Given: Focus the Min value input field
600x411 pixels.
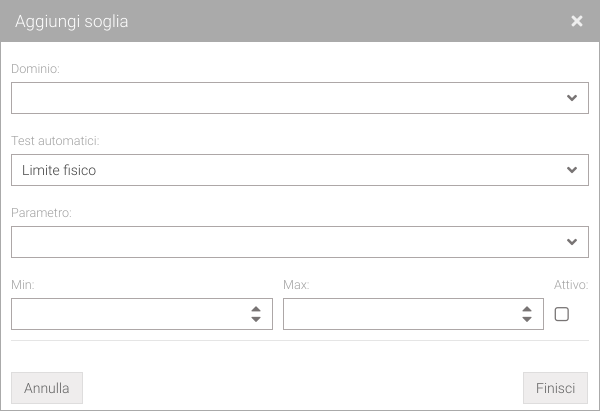Looking at the screenshot, I should pyautogui.click(x=125, y=314).
